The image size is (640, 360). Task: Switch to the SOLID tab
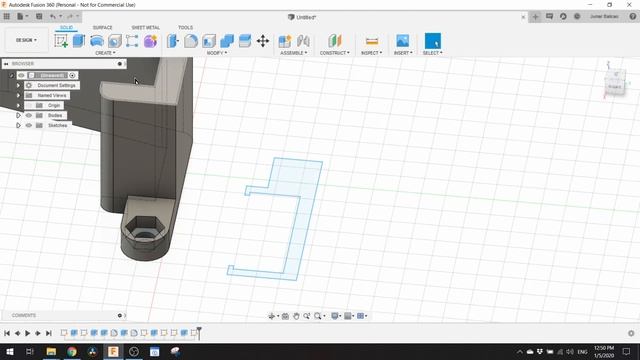pos(66,27)
